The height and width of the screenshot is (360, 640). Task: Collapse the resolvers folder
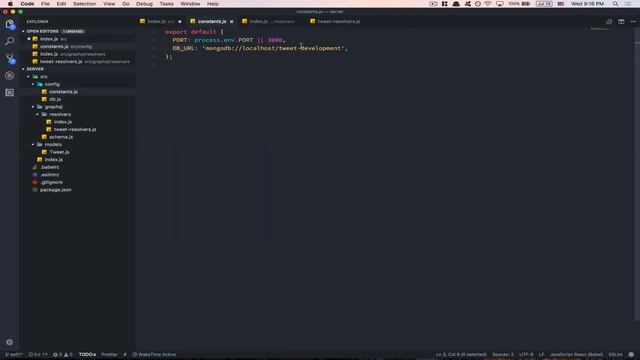click(38, 114)
